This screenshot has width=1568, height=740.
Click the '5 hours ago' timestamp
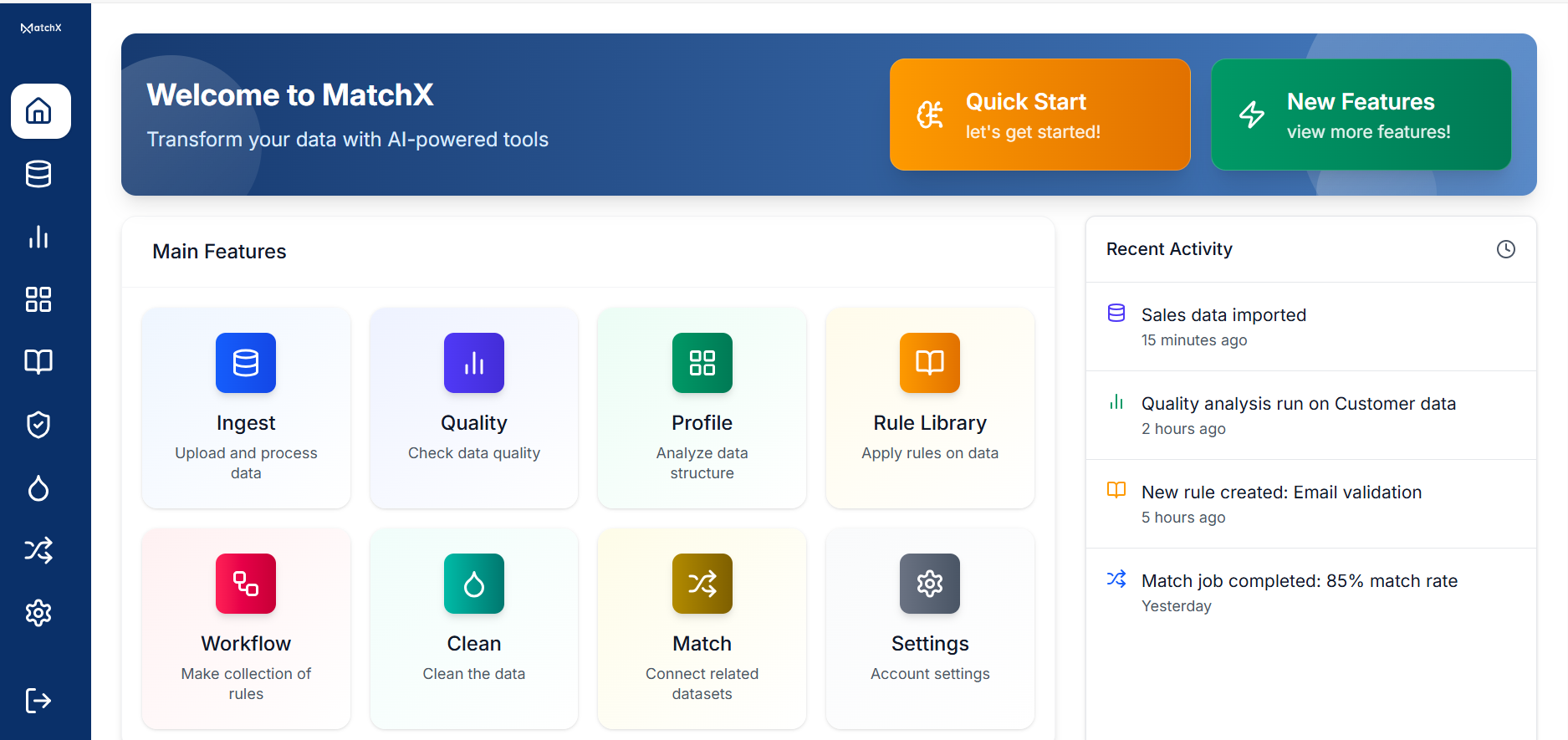1183,518
